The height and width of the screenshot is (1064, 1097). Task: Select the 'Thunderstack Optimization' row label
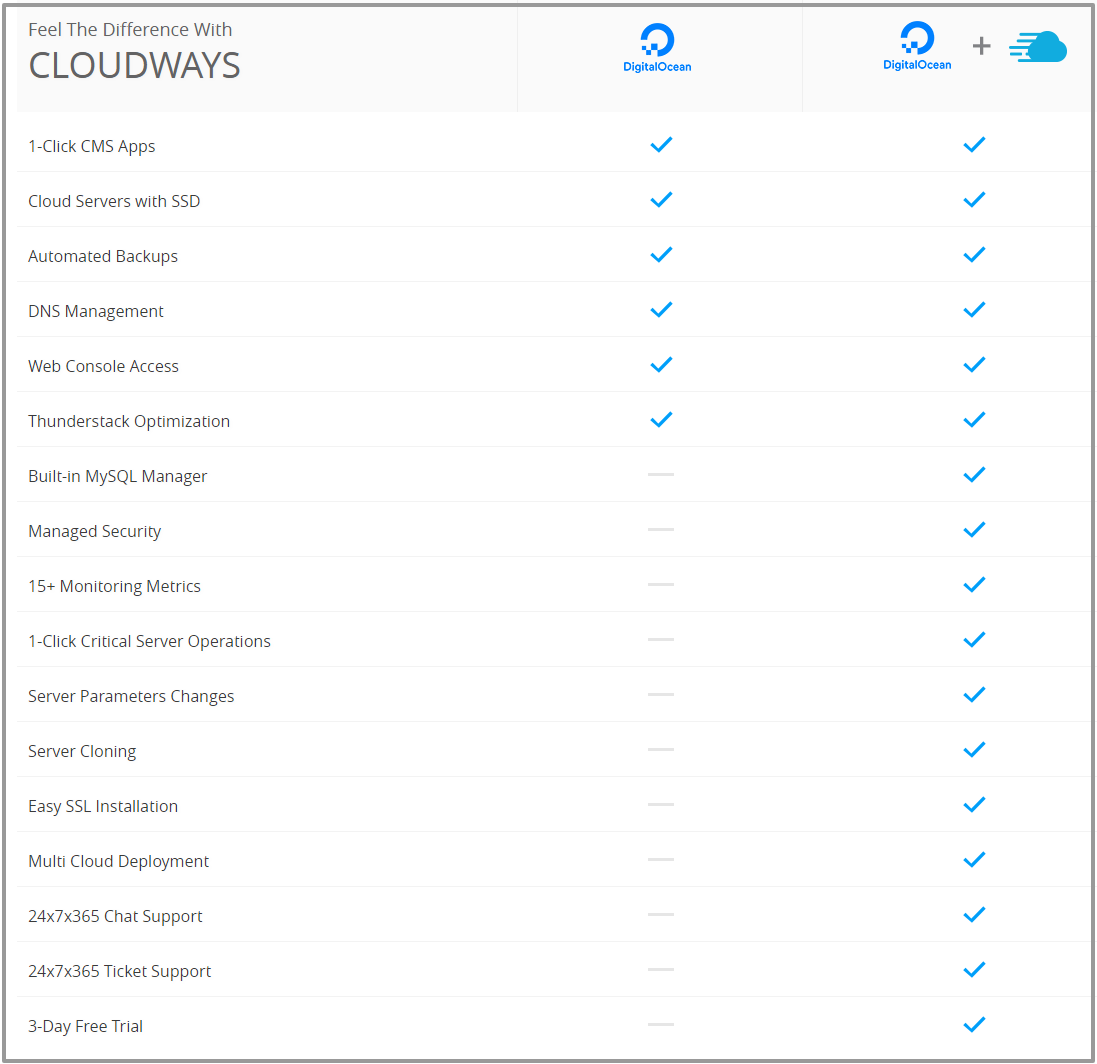click(x=129, y=421)
